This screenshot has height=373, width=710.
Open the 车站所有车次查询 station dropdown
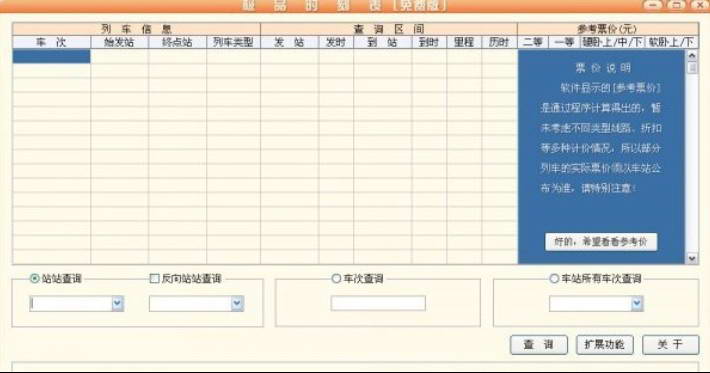637,304
